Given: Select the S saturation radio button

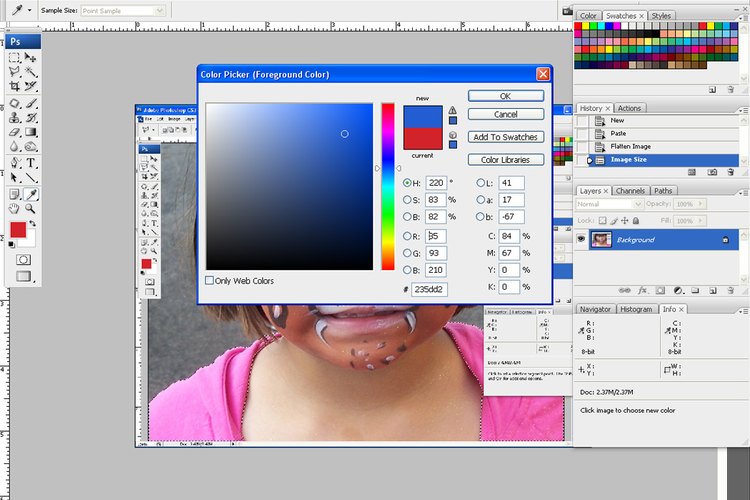Looking at the screenshot, I should coord(407,200).
